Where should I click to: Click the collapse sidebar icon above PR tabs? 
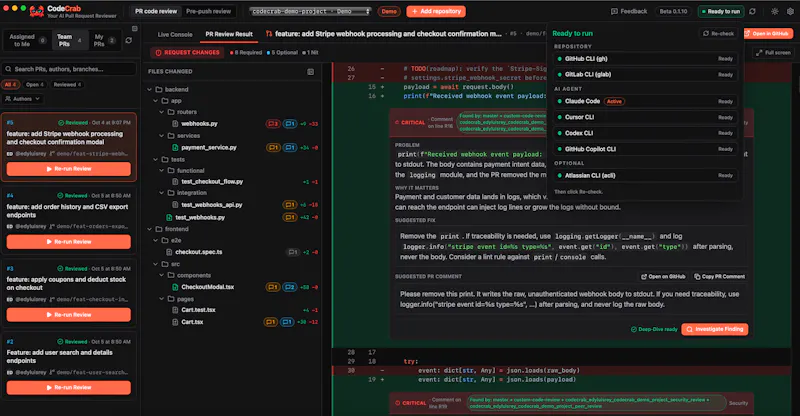point(135,29)
